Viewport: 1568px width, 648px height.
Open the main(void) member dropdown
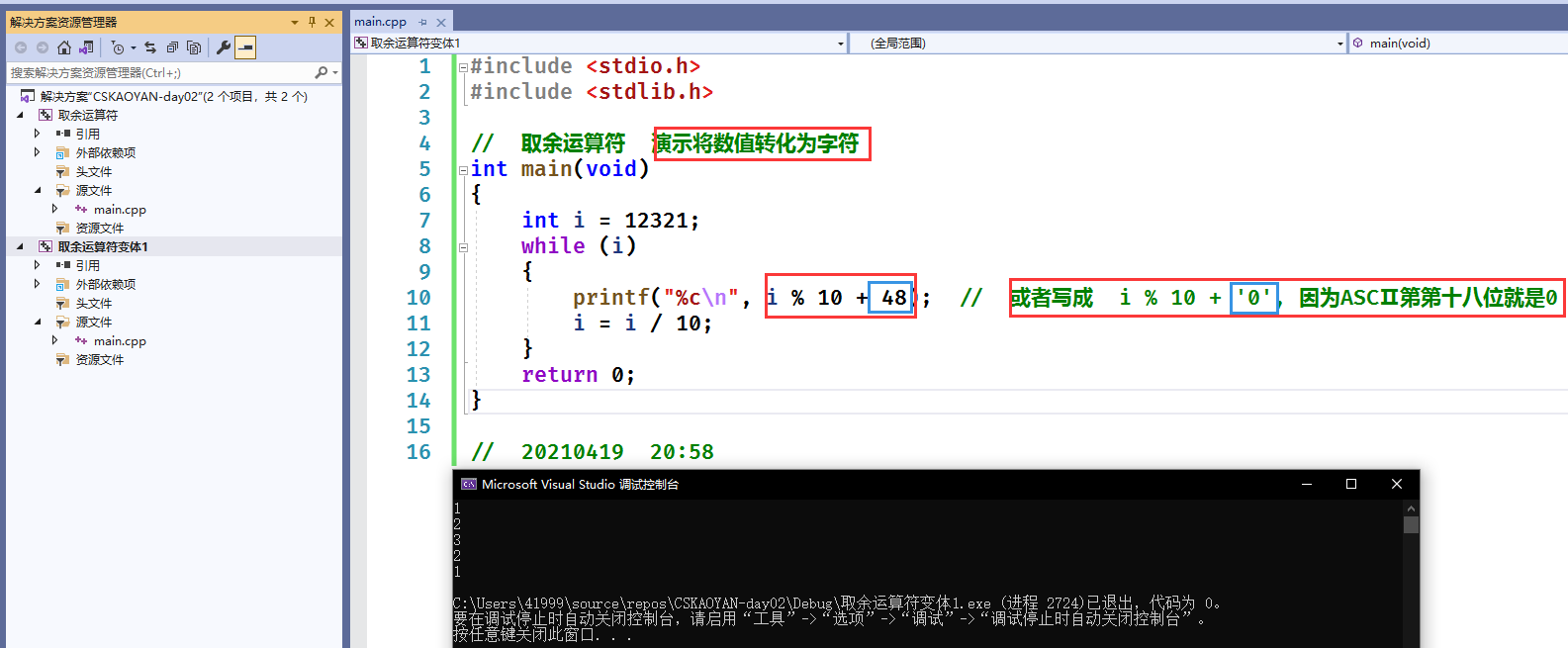click(1458, 43)
